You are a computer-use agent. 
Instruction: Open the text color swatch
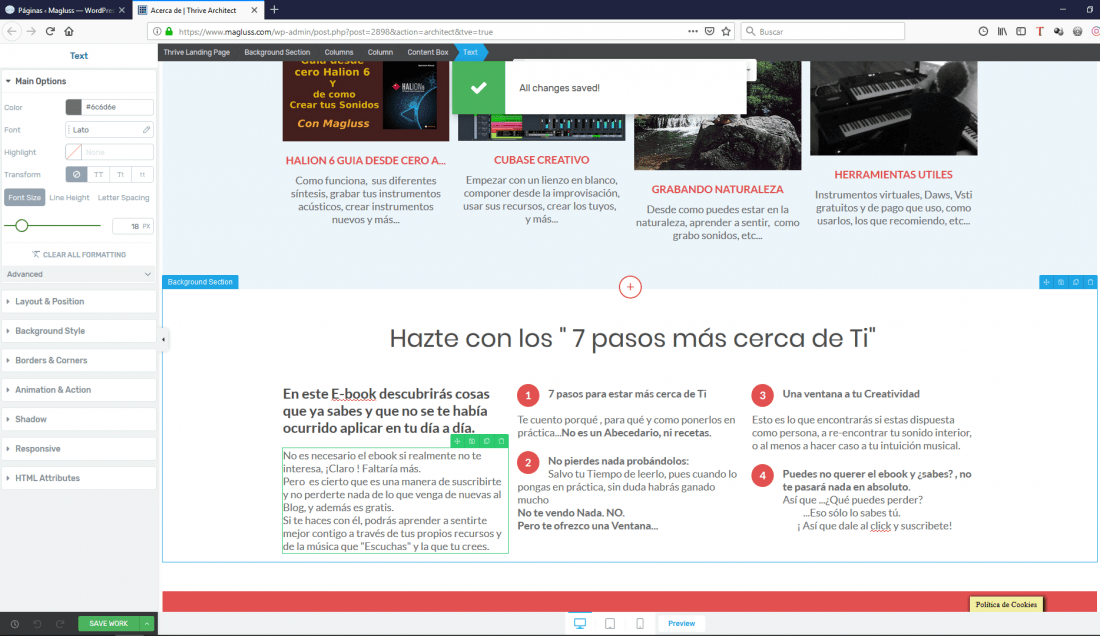pyautogui.click(x=74, y=107)
